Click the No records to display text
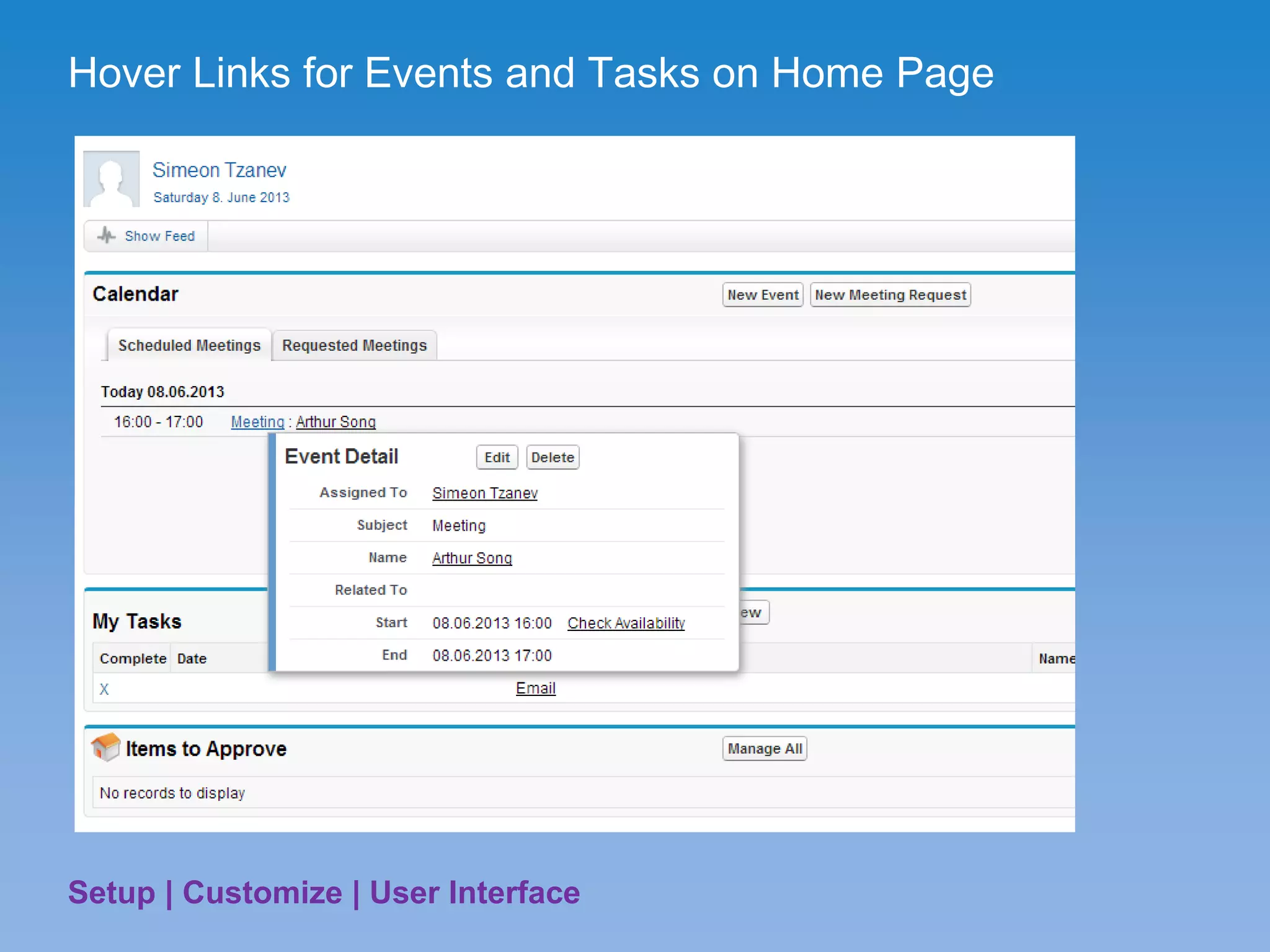 point(172,793)
